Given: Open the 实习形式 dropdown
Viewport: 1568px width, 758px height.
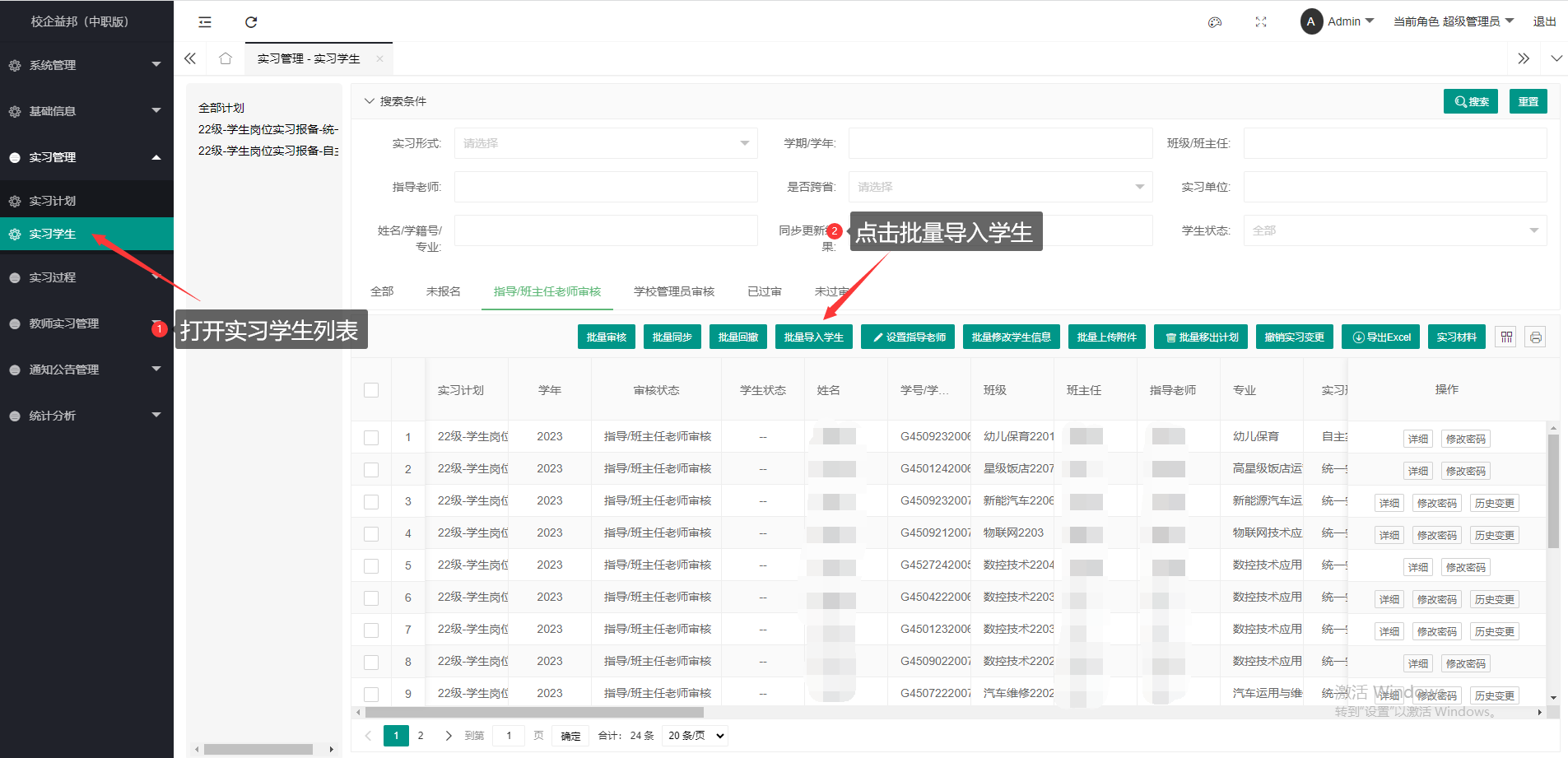Looking at the screenshot, I should (605, 143).
